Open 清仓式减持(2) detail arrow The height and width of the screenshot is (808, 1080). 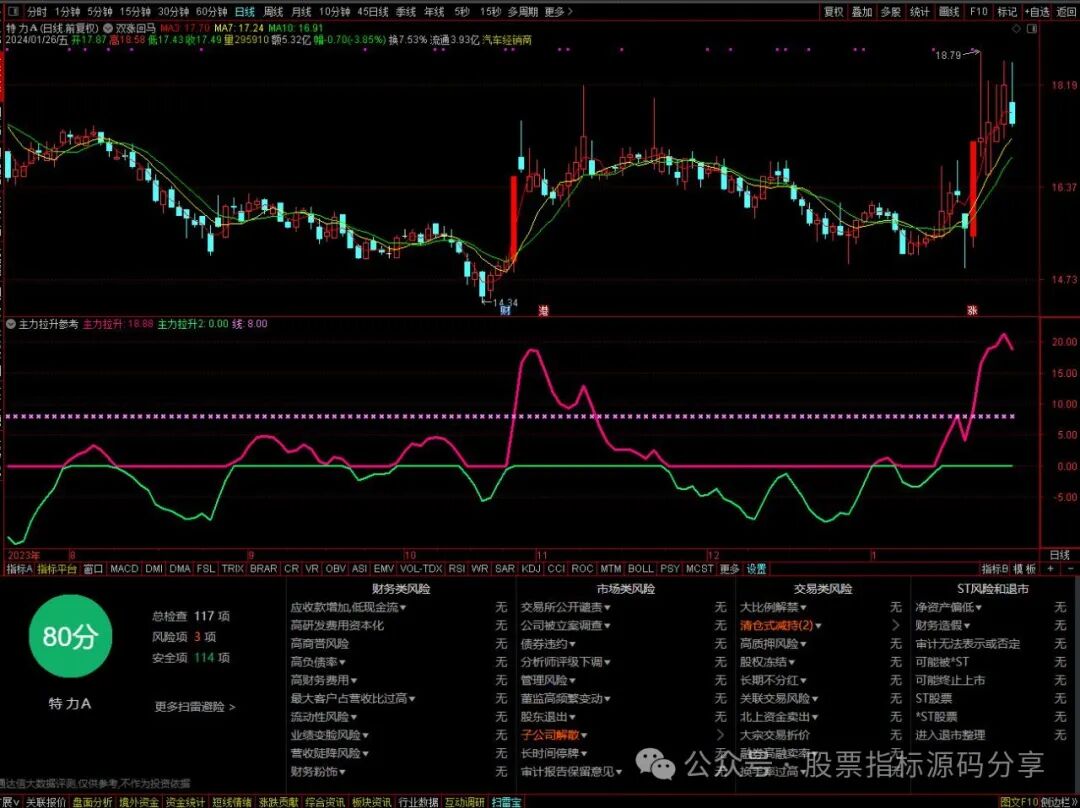point(895,625)
